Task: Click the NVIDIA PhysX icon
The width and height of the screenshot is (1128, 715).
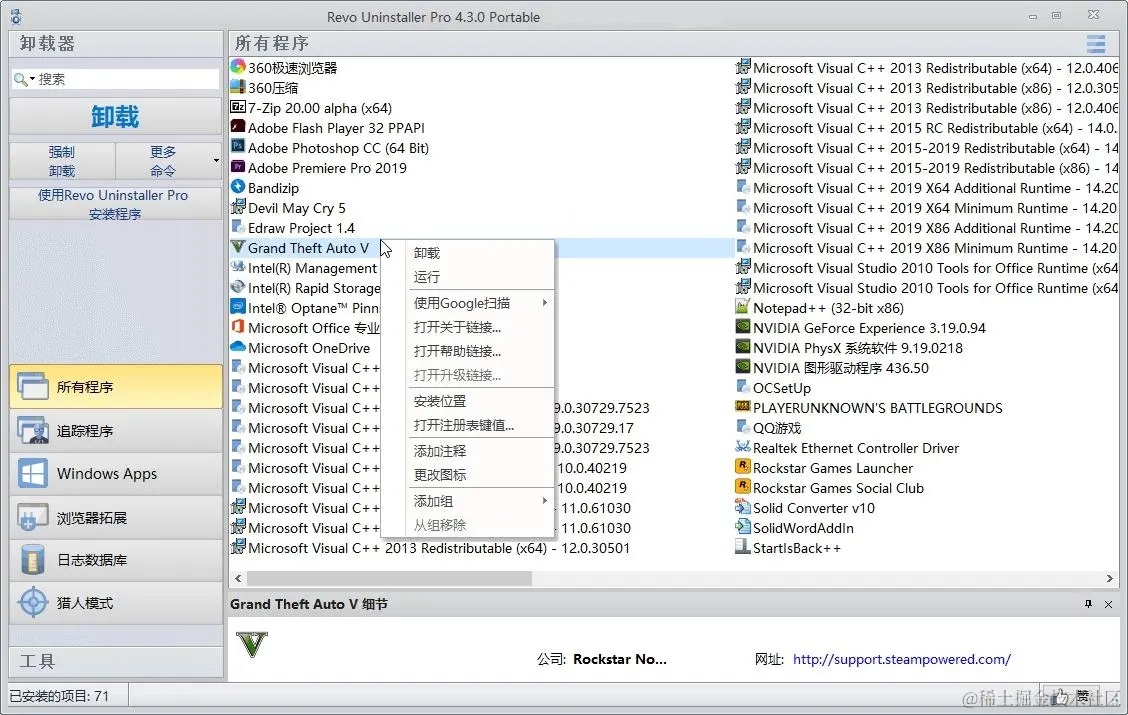Action: tap(742, 347)
